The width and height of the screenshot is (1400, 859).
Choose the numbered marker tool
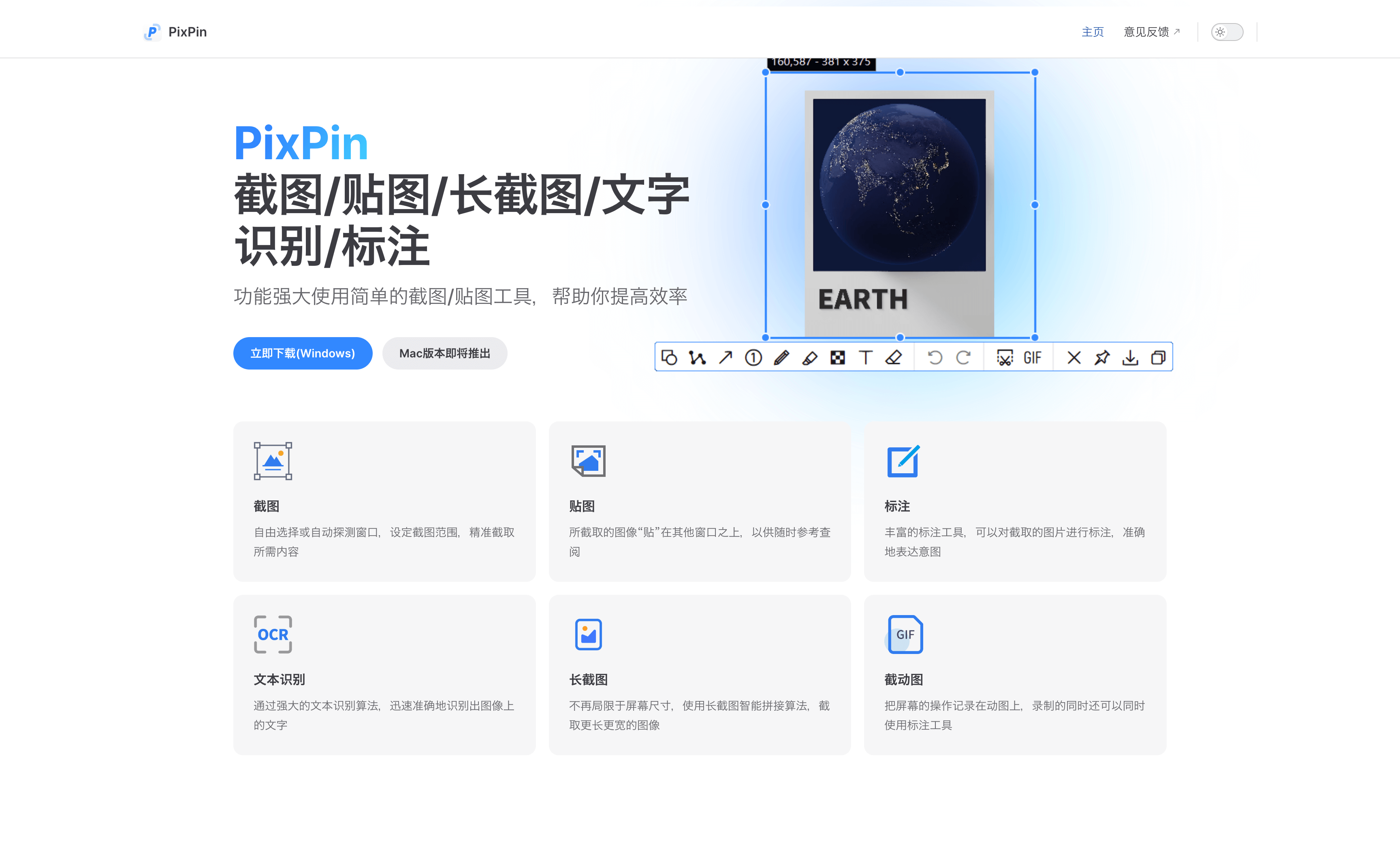pos(753,358)
